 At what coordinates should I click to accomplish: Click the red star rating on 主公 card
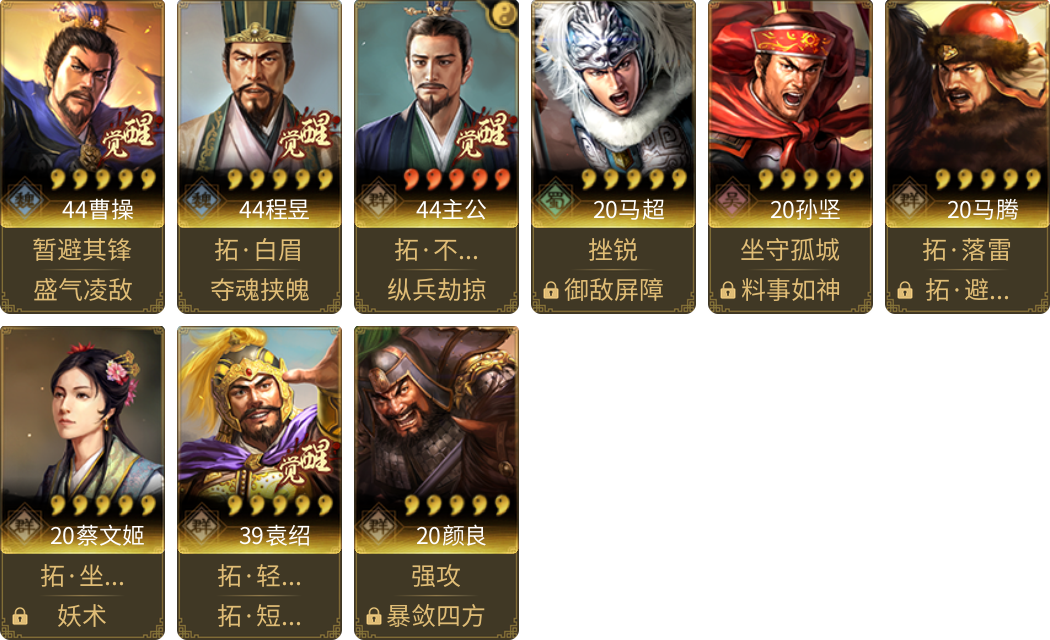(x=457, y=179)
